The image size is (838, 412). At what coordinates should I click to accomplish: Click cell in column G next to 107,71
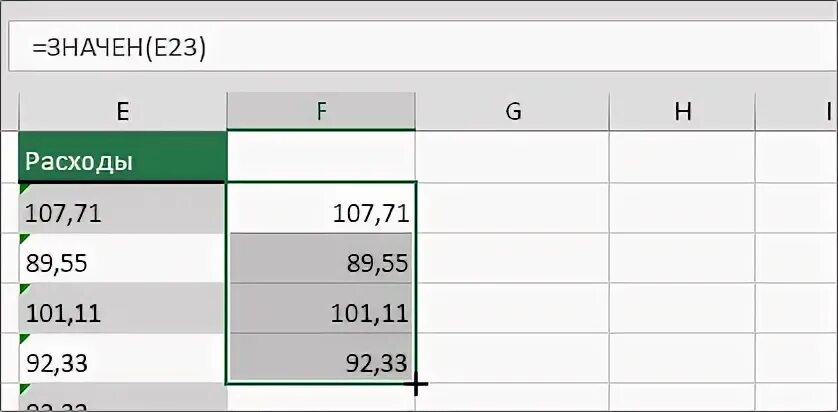click(x=513, y=208)
